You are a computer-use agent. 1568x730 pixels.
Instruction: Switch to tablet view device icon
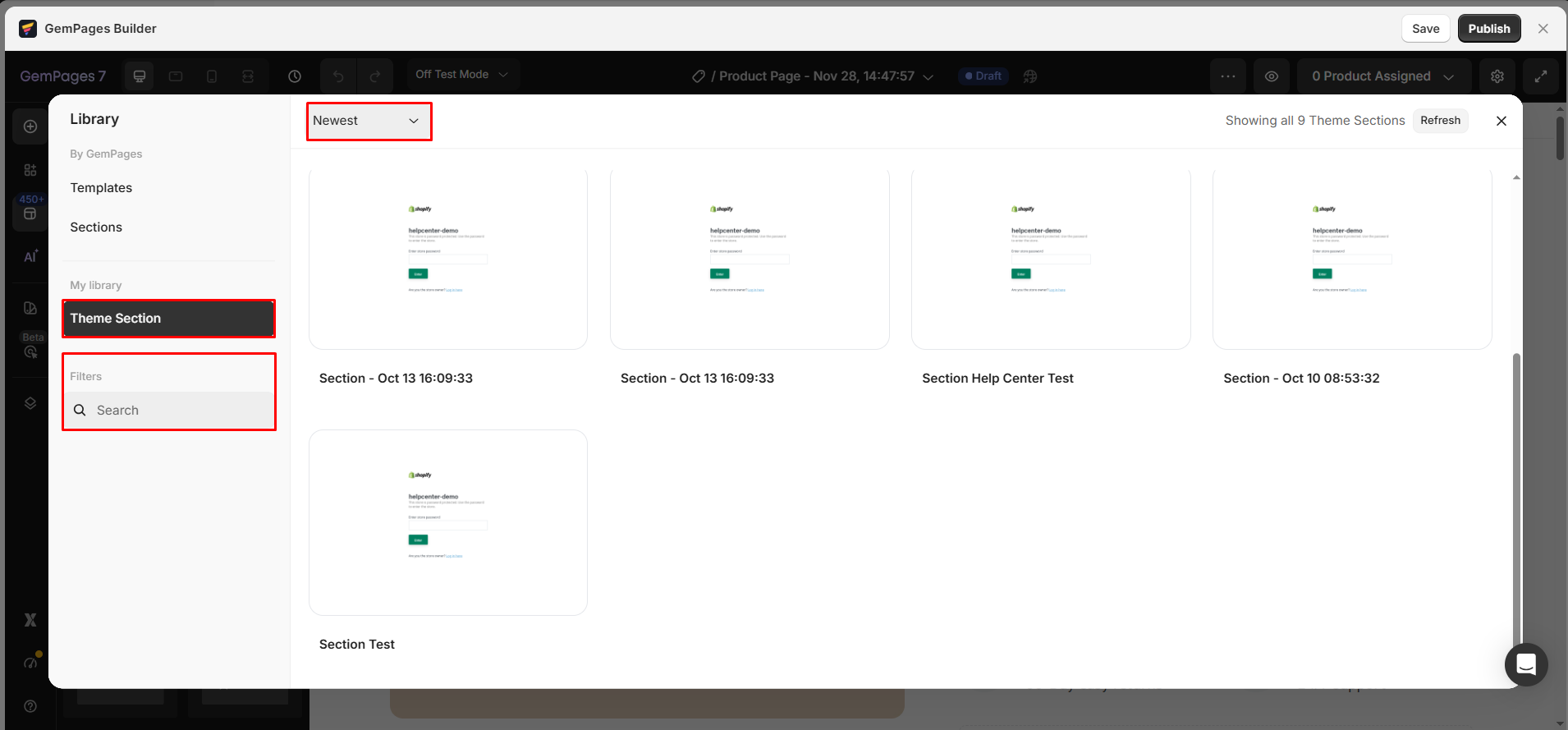[176, 76]
